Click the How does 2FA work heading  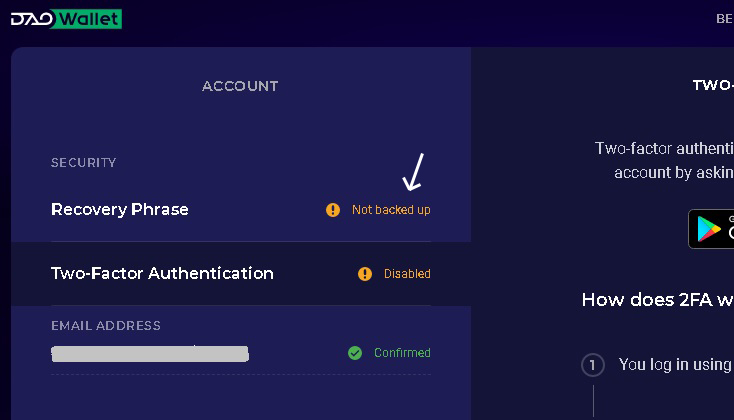click(x=658, y=300)
